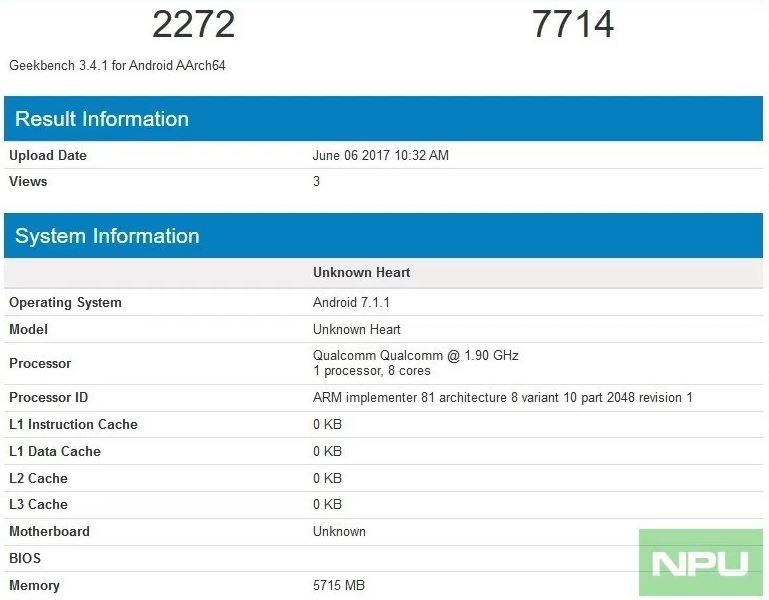Click the Geekbench 3.4.1 for Android AArch64 text
The width and height of the screenshot is (769, 600).
pos(117,65)
